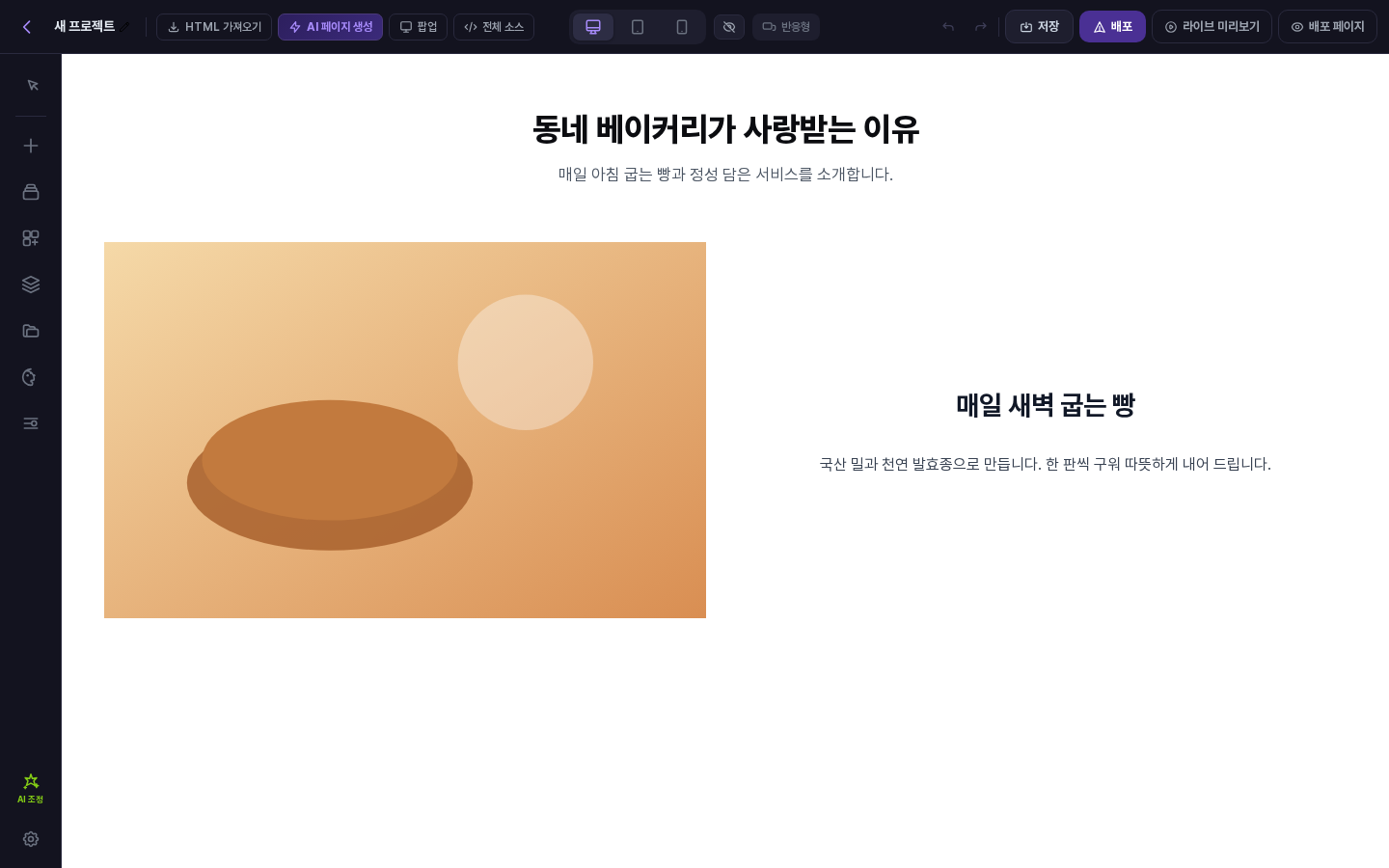Click the plus add-element icon

tap(31, 146)
